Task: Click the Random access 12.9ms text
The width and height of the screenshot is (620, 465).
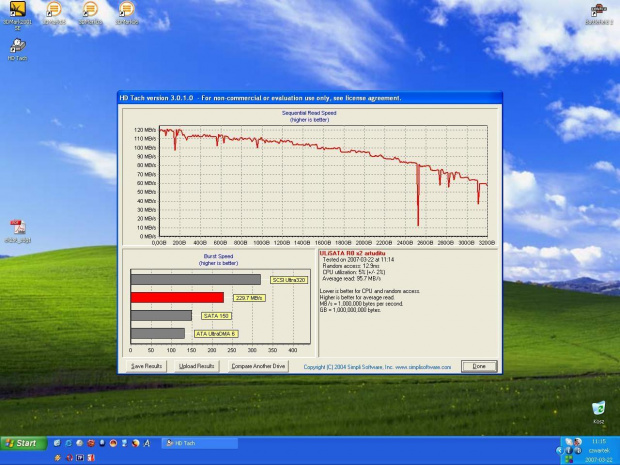Action: (351, 266)
